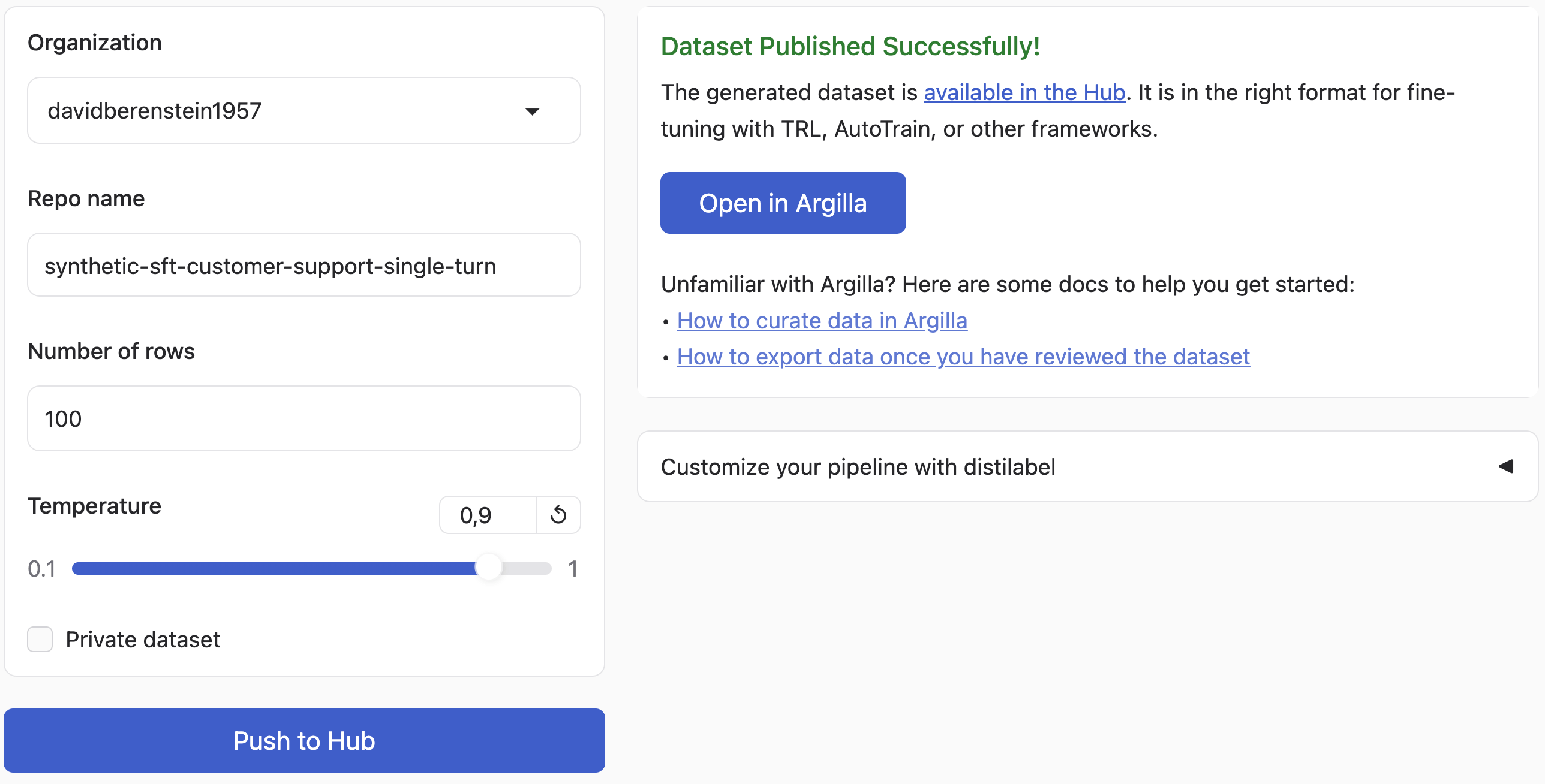This screenshot has height=784, width=1545.
Task: Click the Private dataset label text
Action: (143, 640)
